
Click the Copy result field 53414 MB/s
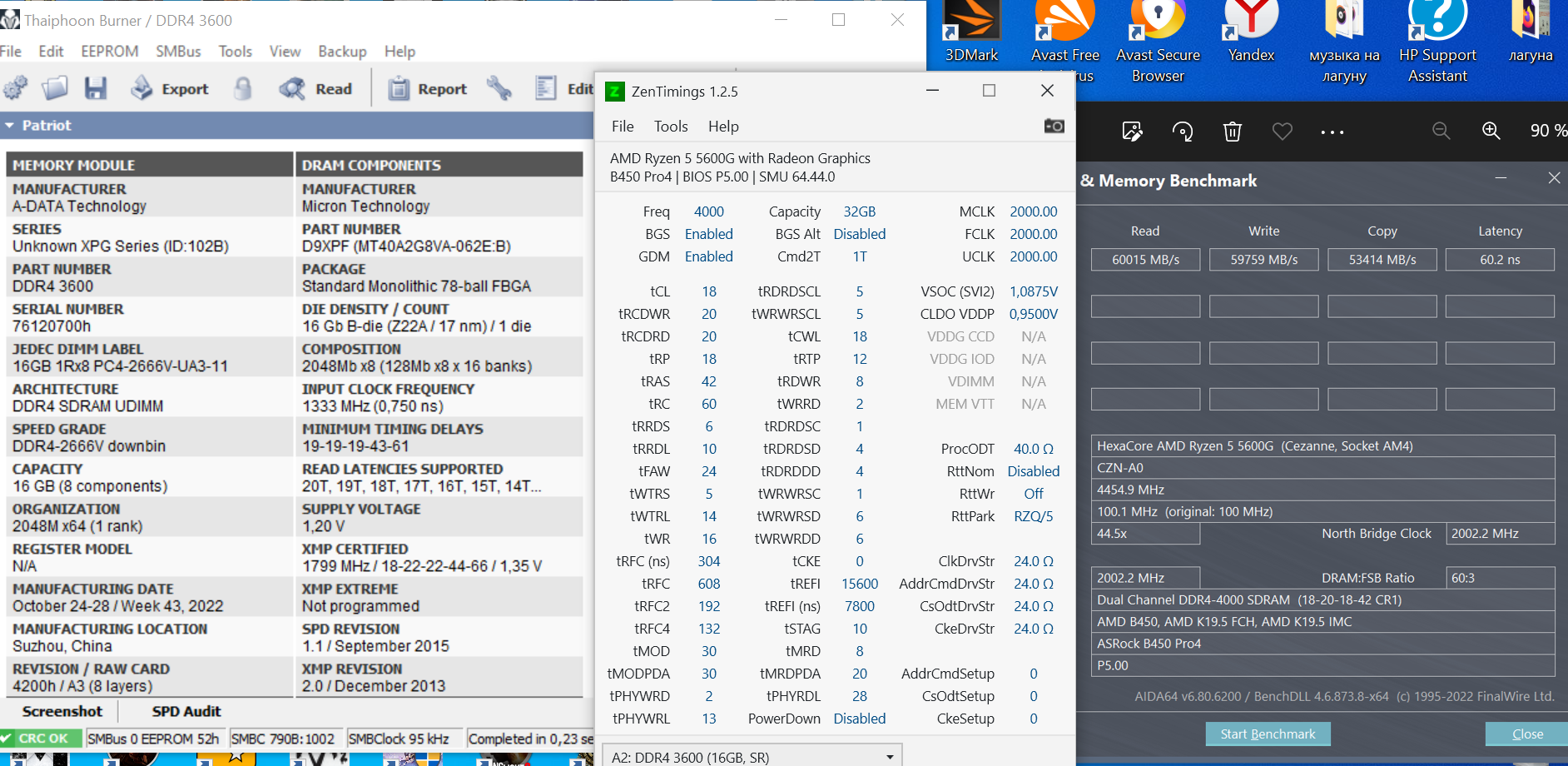click(x=1382, y=260)
